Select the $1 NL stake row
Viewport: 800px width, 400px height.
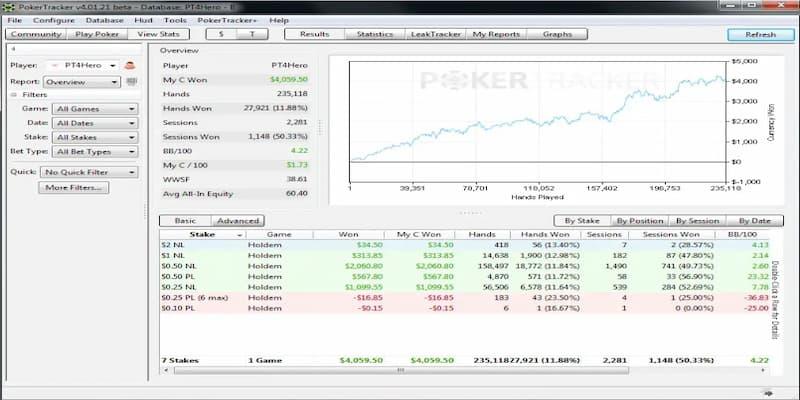pyautogui.click(x=464, y=256)
